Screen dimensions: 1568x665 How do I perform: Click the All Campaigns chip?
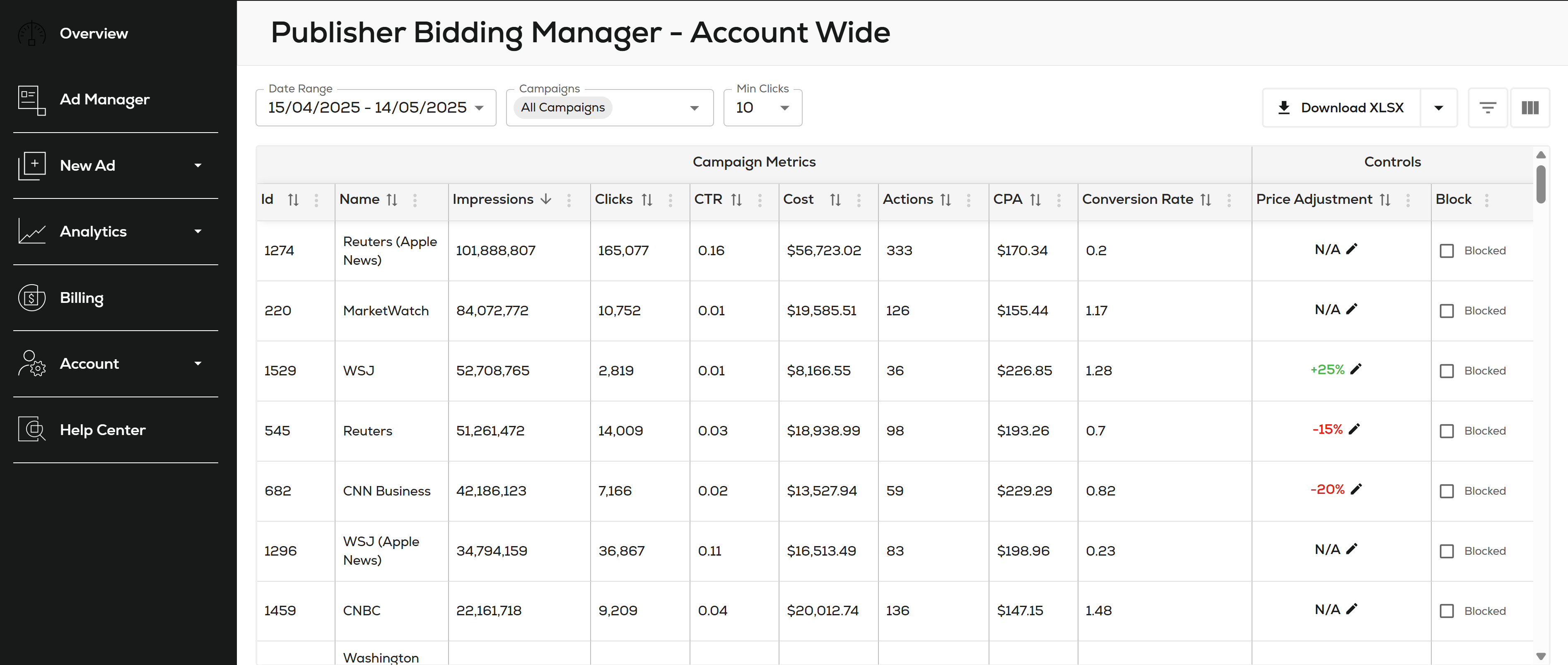pyautogui.click(x=562, y=108)
